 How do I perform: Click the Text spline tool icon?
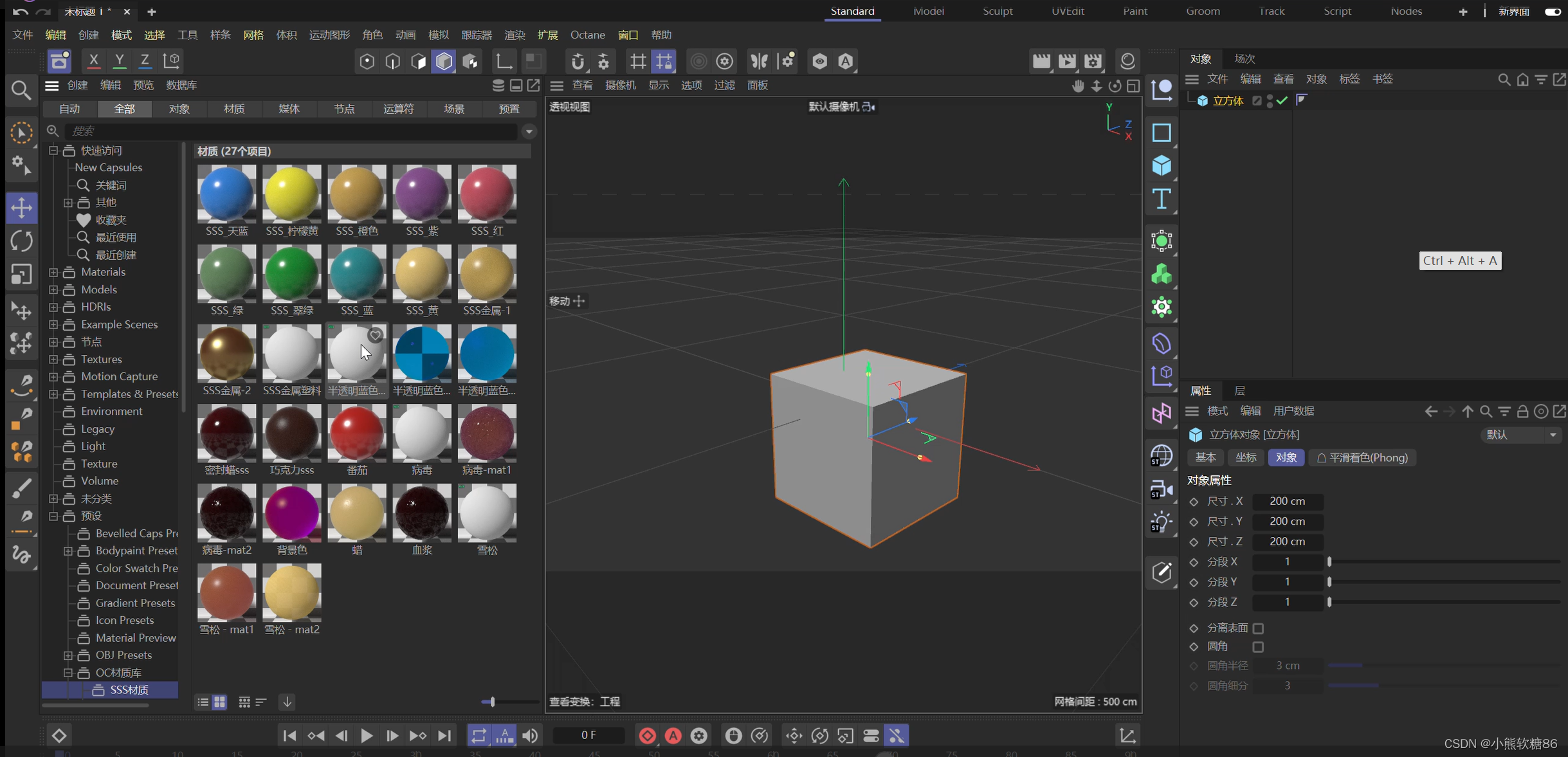[1162, 199]
